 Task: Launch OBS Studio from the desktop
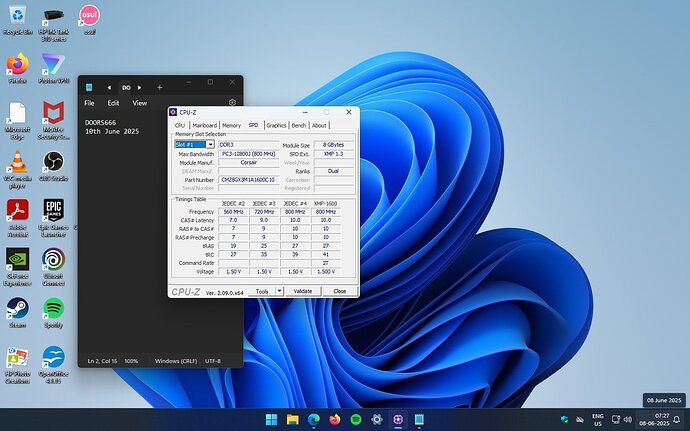[x=54, y=166]
